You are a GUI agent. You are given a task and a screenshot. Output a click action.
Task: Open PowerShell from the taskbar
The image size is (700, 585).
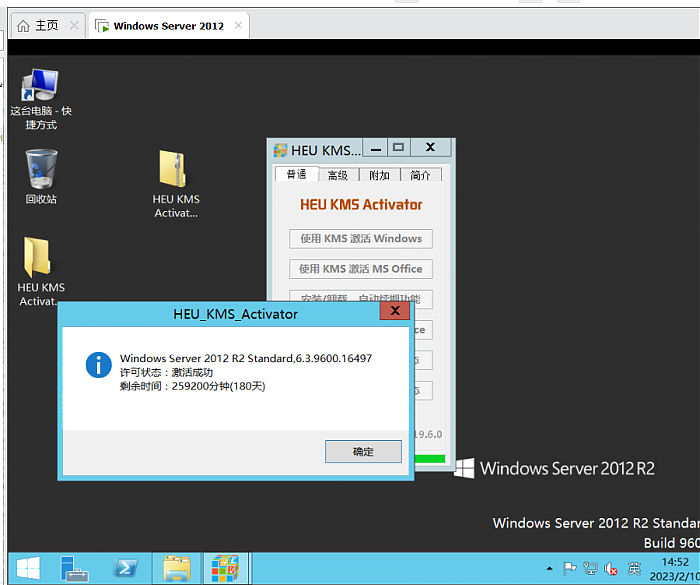pyautogui.click(x=126, y=569)
